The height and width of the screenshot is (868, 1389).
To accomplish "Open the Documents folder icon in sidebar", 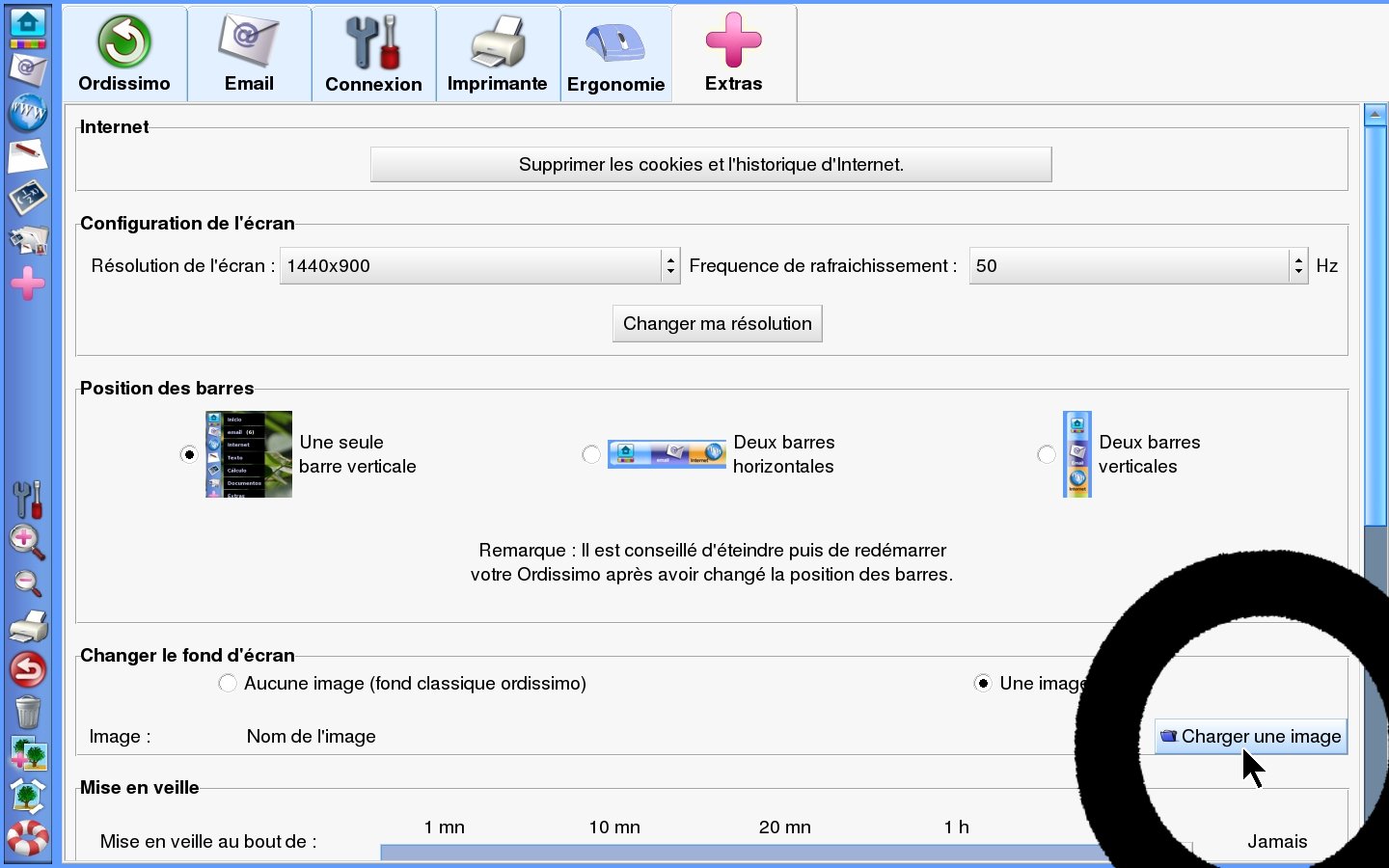I will pyautogui.click(x=27, y=239).
